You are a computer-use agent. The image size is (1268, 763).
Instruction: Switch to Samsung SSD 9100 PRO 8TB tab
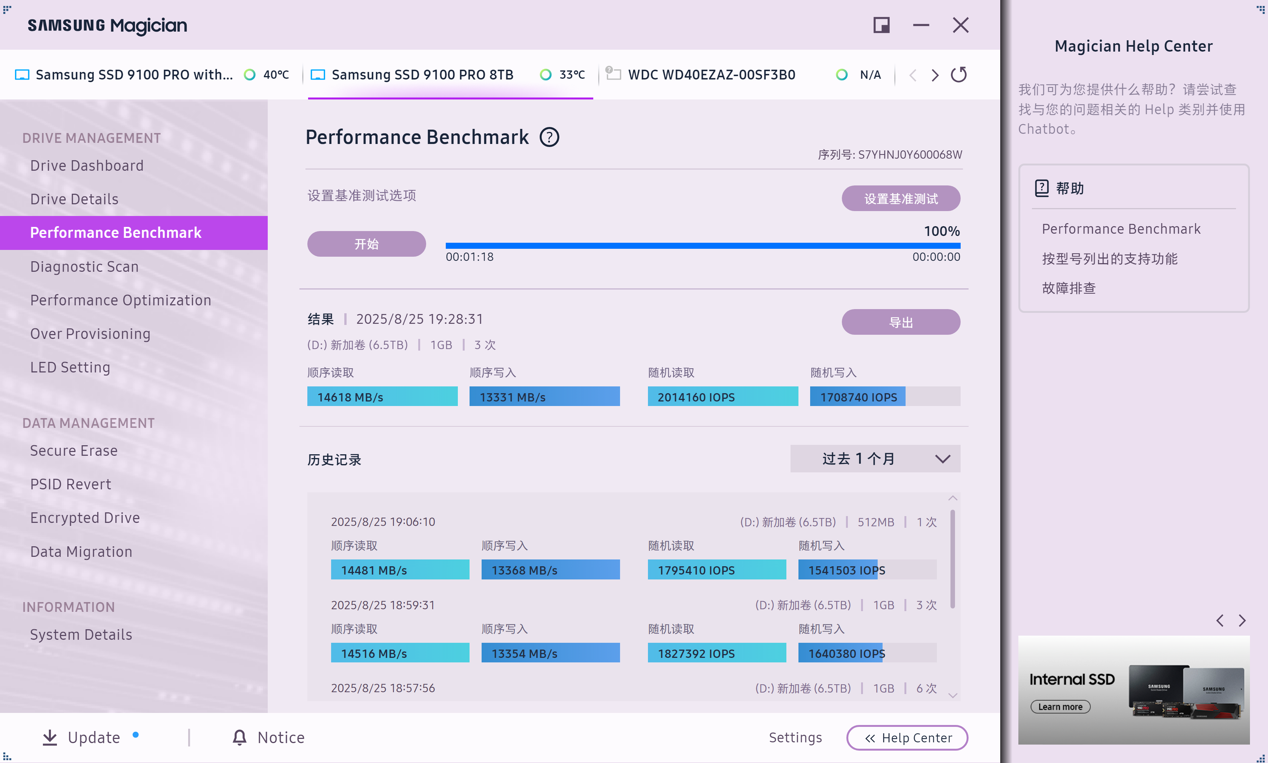pyautogui.click(x=422, y=75)
